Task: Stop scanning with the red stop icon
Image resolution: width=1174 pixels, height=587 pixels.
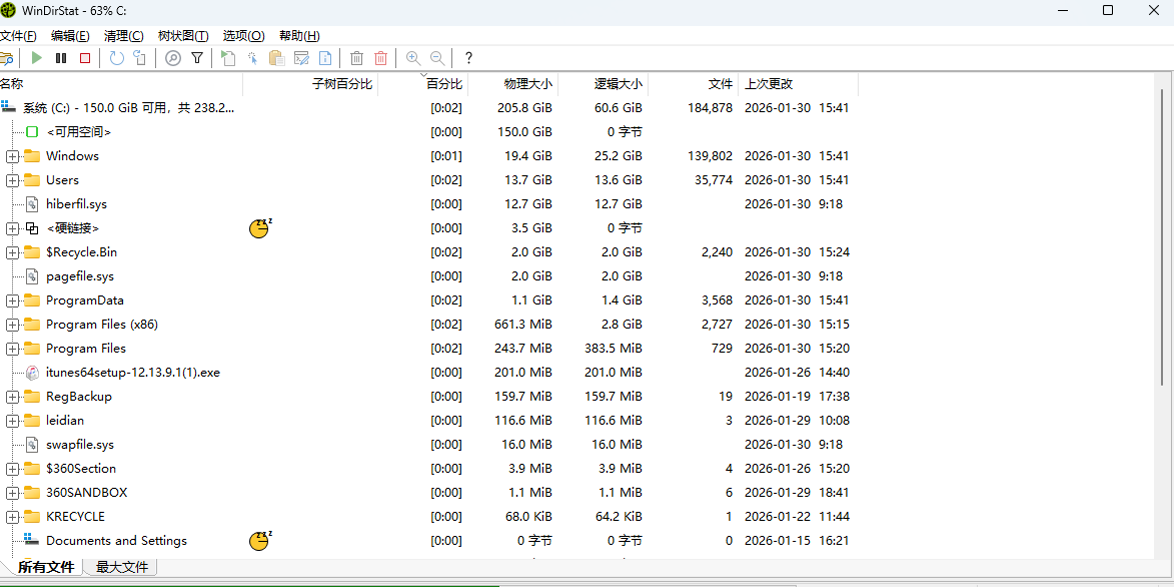Action: (84, 57)
